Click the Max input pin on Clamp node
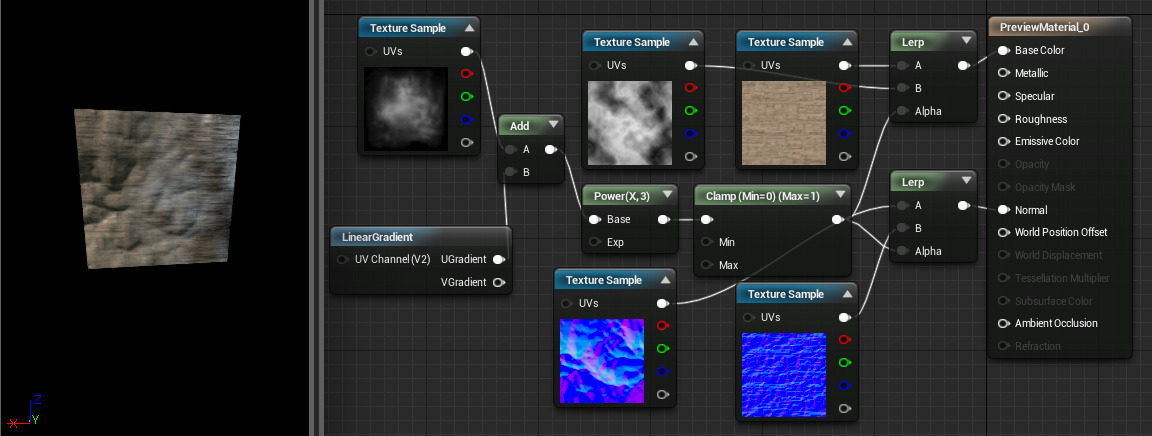The width and height of the screenshot is (1152, 436). [706, 265]
